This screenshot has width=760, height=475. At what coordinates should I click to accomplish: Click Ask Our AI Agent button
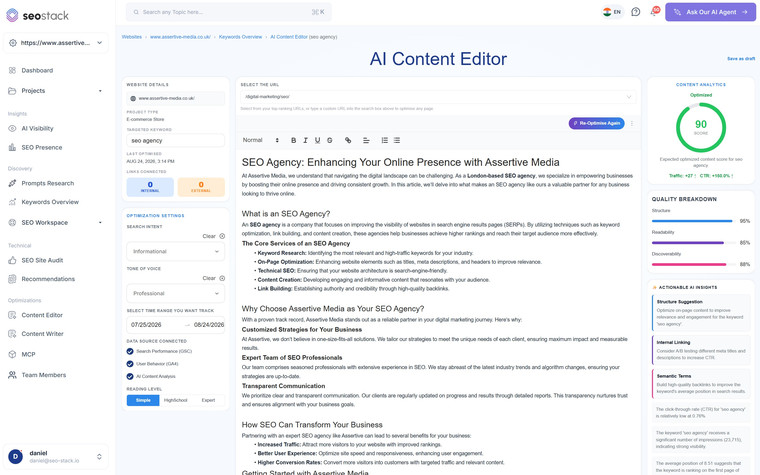point(710,12)
